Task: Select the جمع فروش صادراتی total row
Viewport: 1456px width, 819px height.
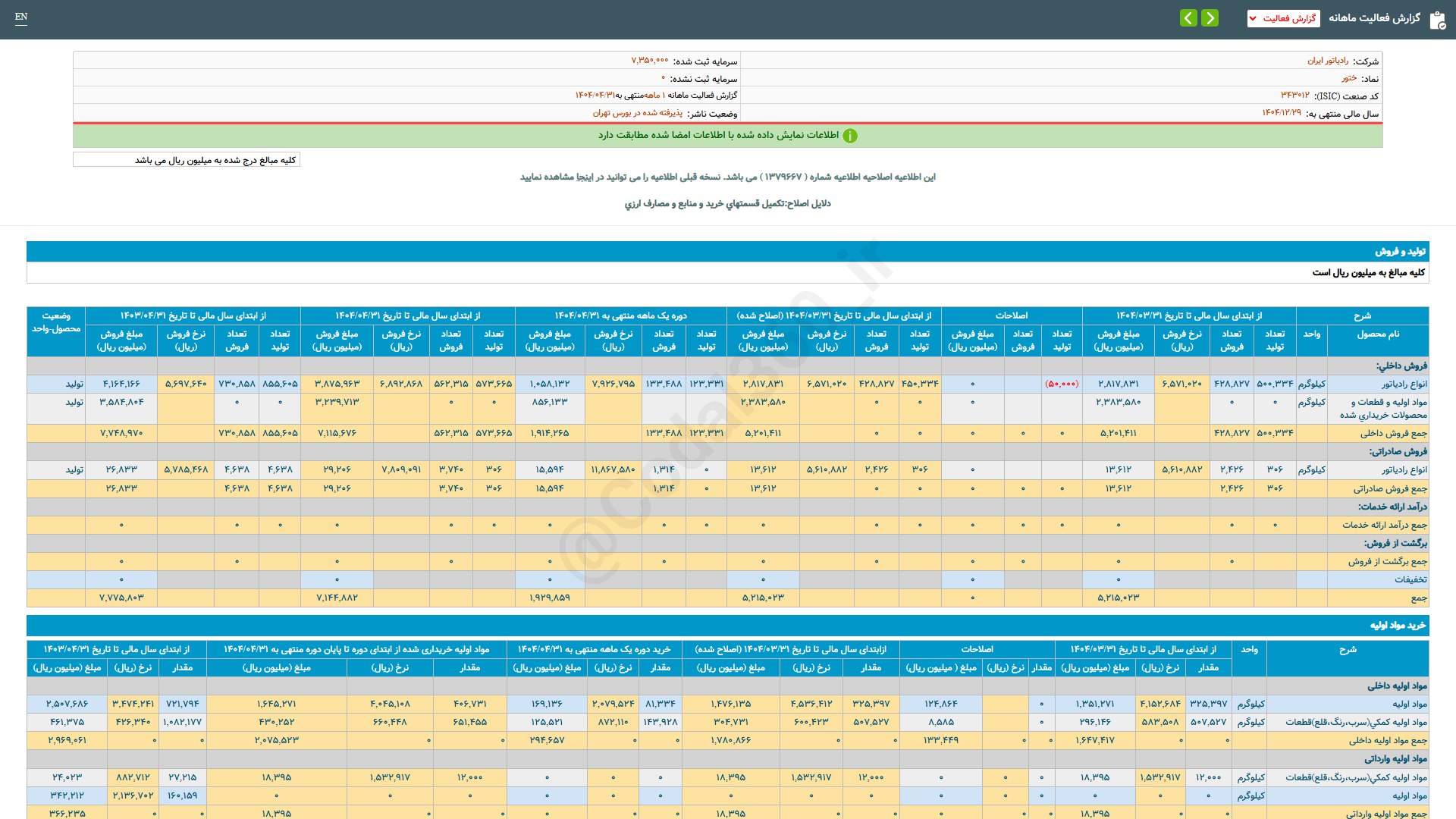Action: [728, 488]
